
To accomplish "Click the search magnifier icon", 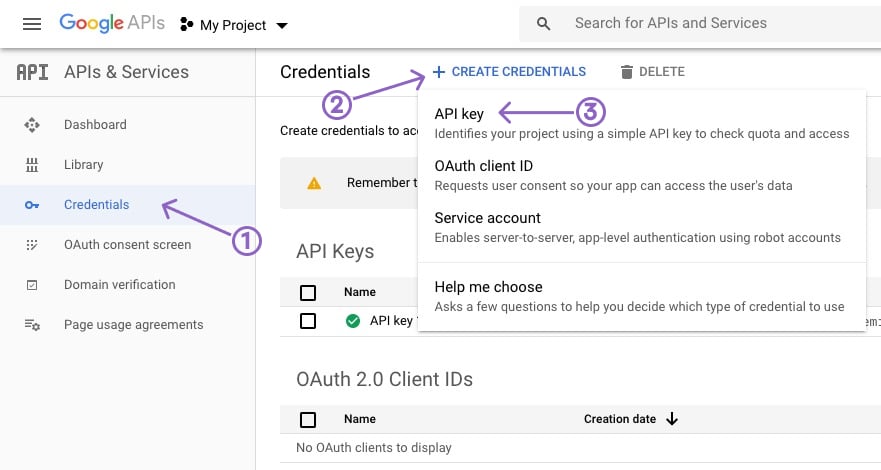I will pos(543,24).
